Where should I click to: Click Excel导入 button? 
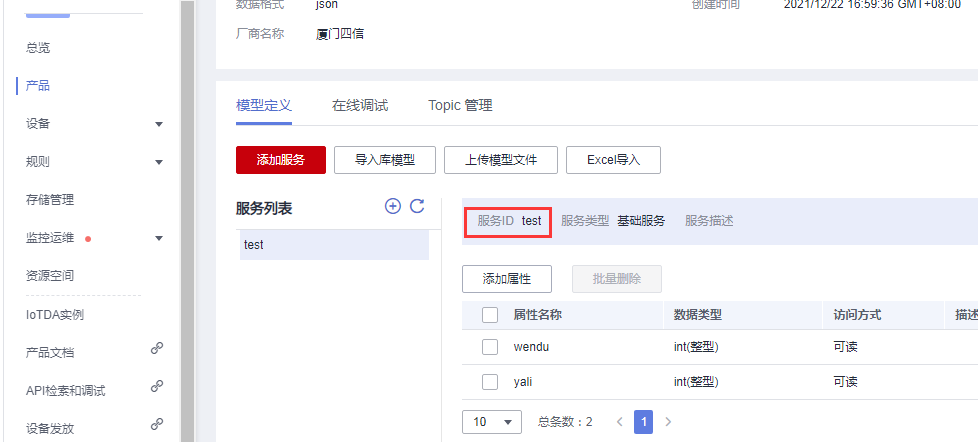[614, 160]
